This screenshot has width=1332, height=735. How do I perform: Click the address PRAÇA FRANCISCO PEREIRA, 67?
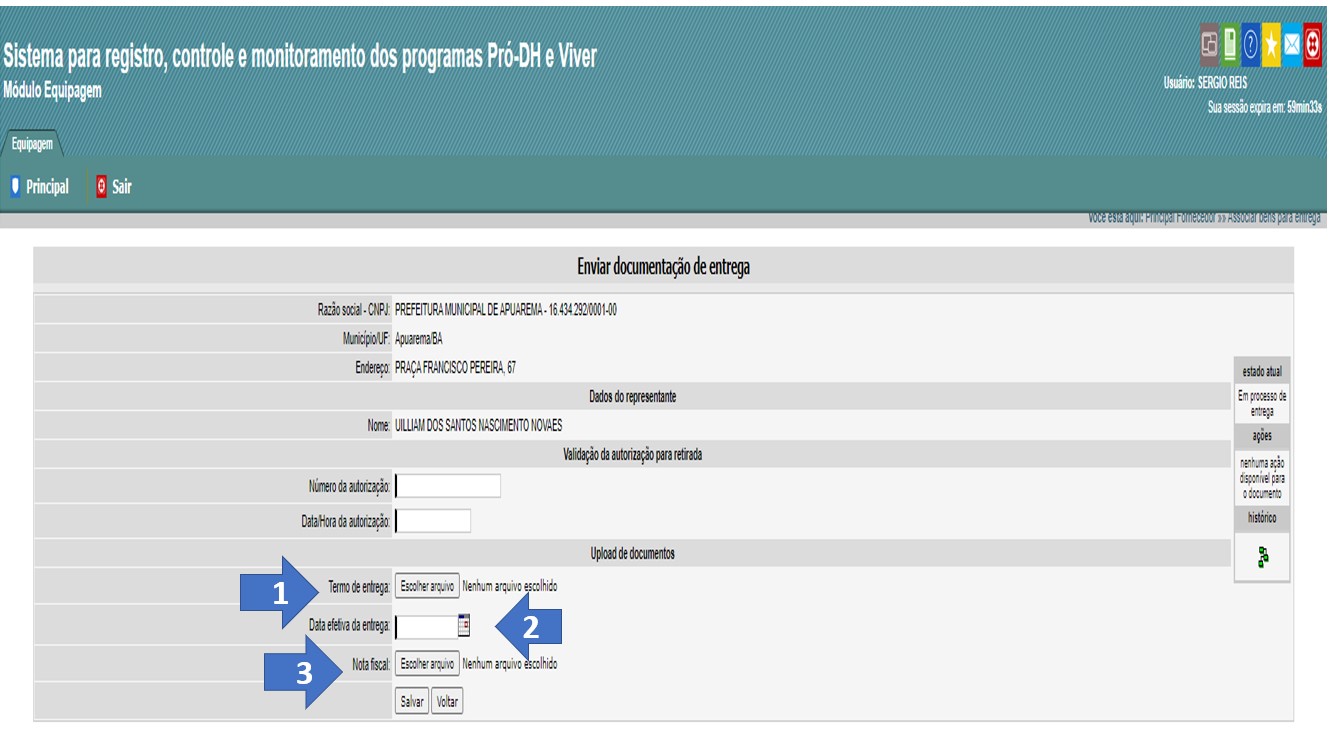click(456, 368)
